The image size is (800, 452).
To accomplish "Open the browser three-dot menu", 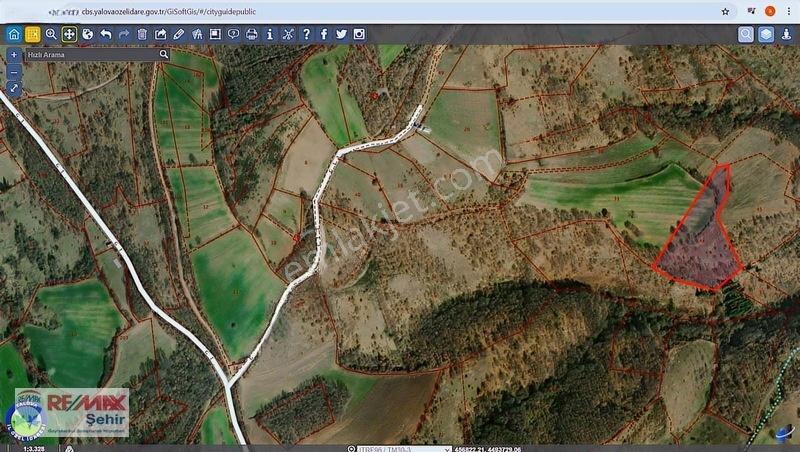I will click(788, 11).
